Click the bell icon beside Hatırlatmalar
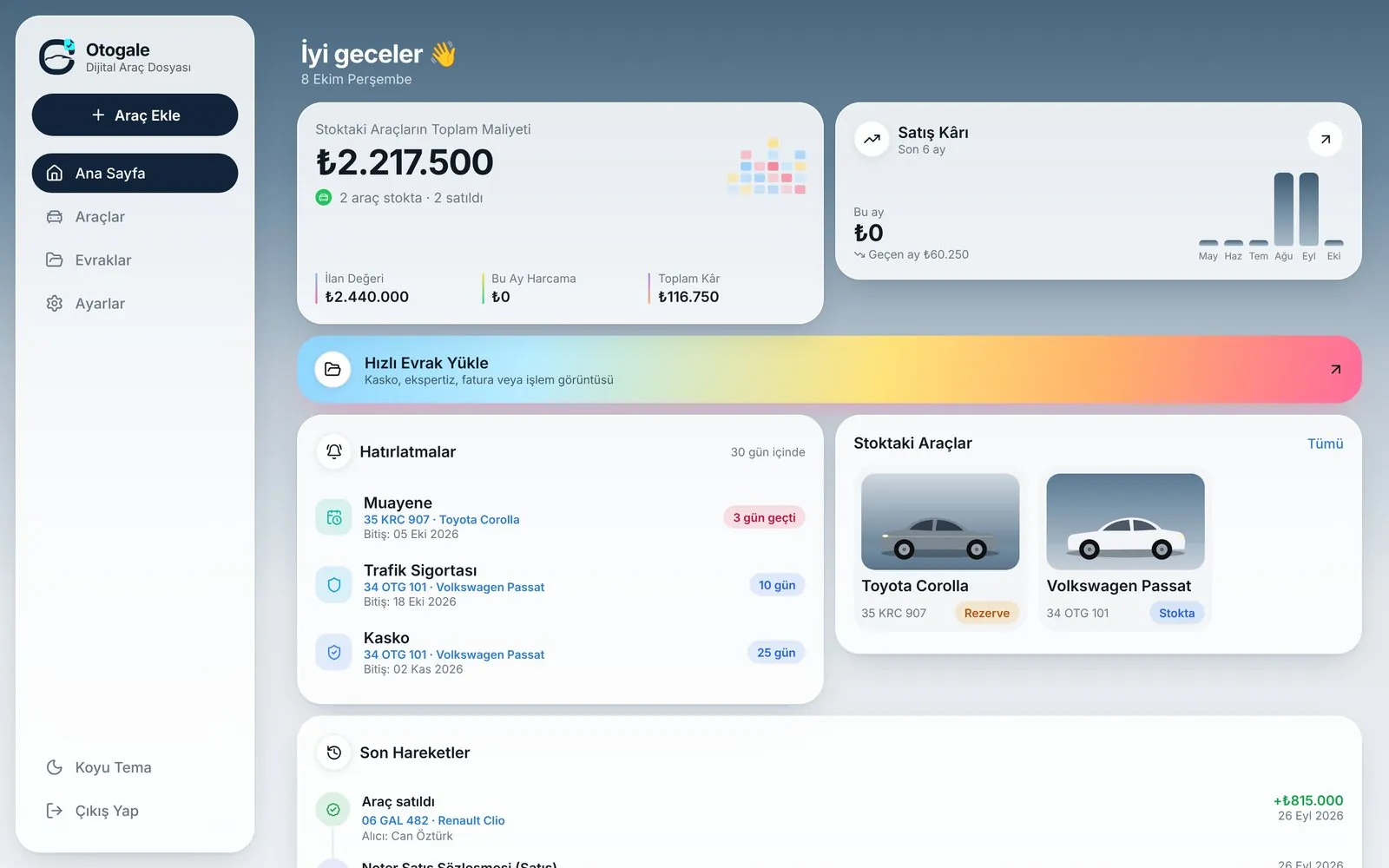Viewport: 1389px width, 868px height. click(333, 451)
